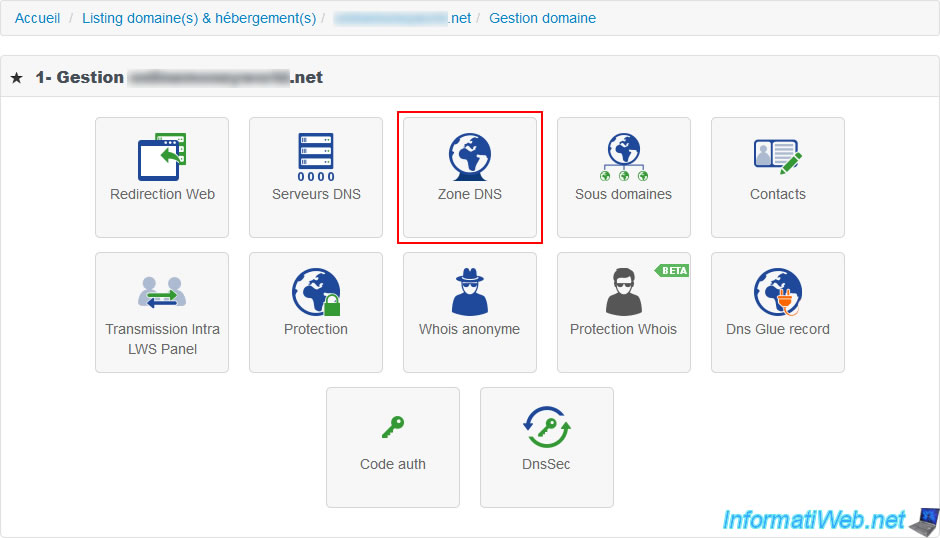Click the DnsSec refresh key icon

[x=547, y=427]
